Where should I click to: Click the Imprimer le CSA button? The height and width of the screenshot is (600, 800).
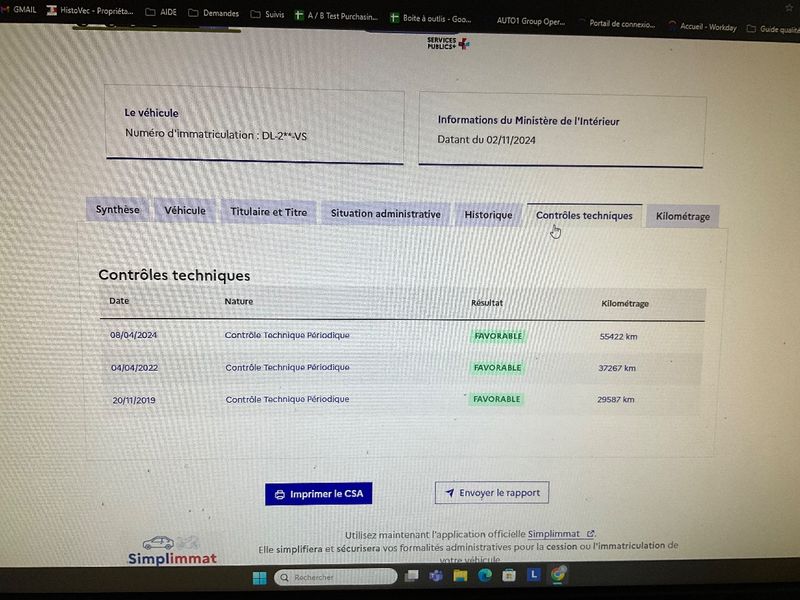click(x=318, y=494)
